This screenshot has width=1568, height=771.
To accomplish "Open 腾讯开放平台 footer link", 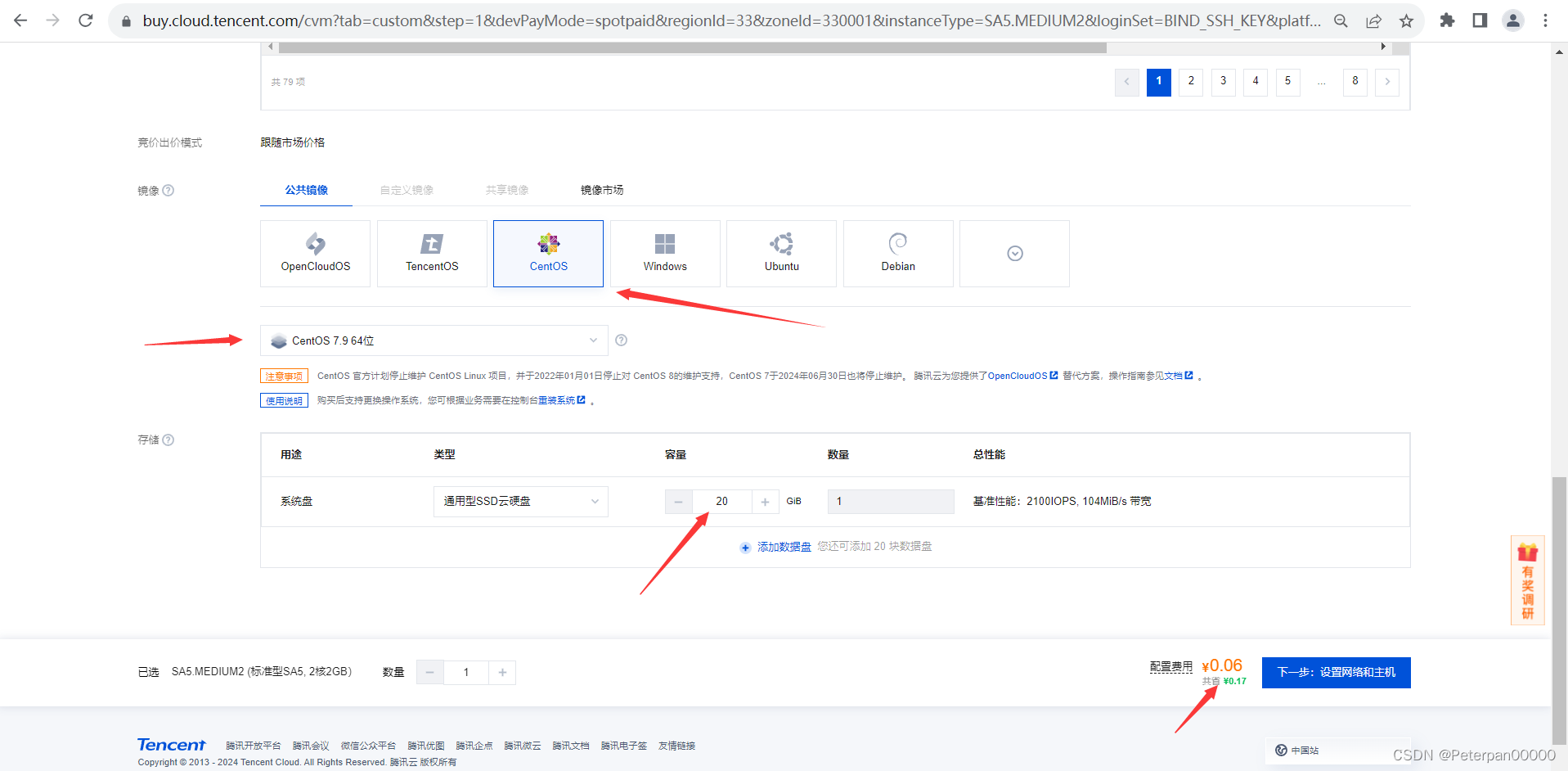I will 253,746.
